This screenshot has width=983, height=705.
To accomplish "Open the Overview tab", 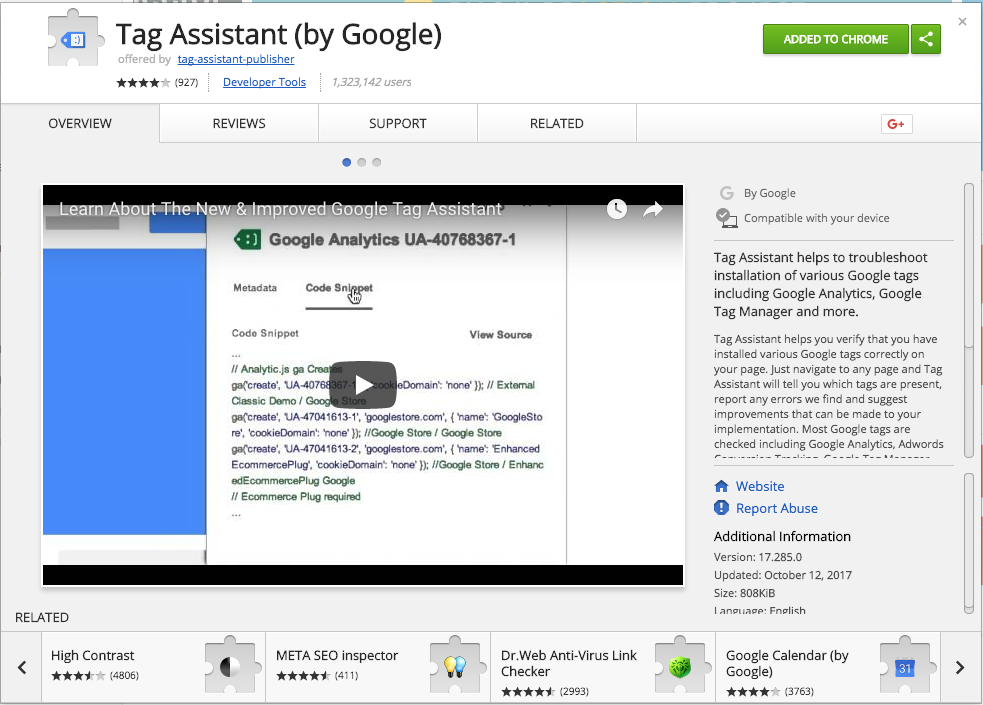I will pos(80,123).
